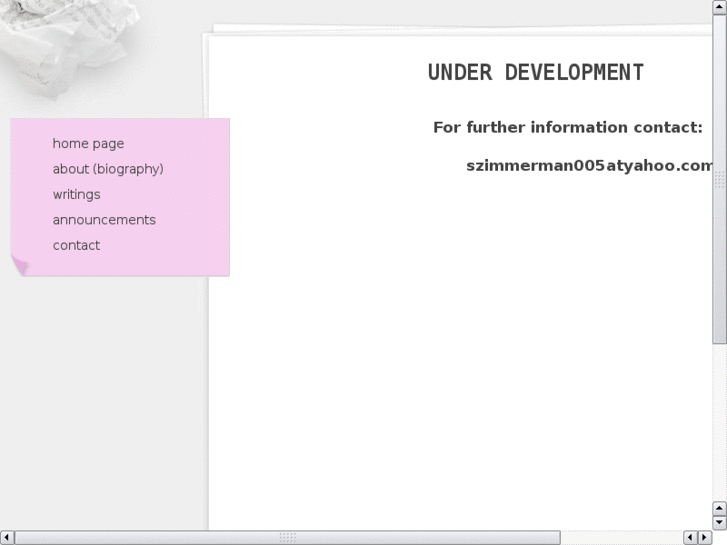This screenshot has width=727, height=545.
Task: Click left arrow adjacent to scroll-right arrow
Action: tap(690, 537)
